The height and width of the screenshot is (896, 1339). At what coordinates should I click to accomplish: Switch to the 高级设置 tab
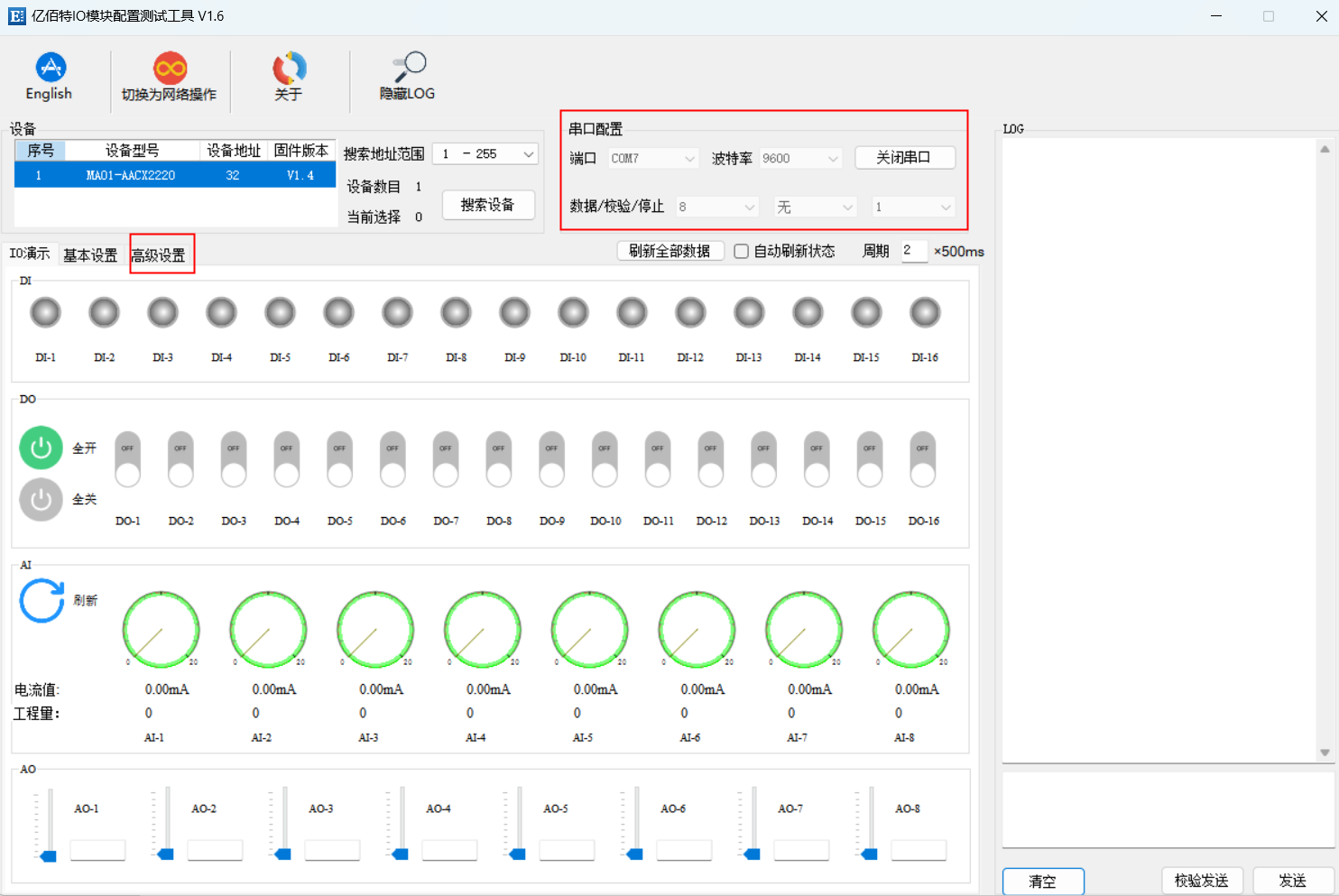[161, 254]
